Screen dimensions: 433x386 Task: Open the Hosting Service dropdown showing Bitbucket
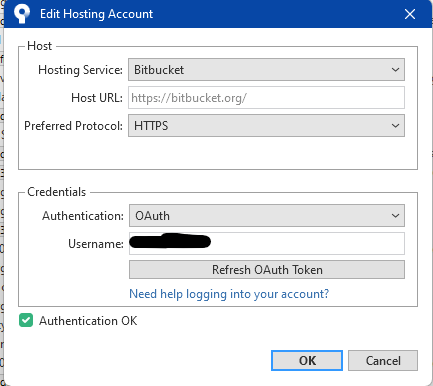click(266, 70)
